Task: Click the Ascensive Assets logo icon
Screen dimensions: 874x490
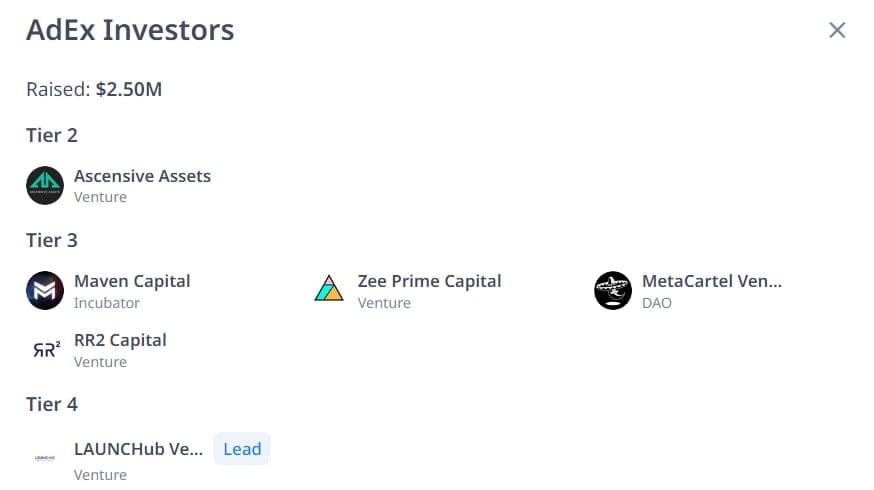Action: [45, 186]
